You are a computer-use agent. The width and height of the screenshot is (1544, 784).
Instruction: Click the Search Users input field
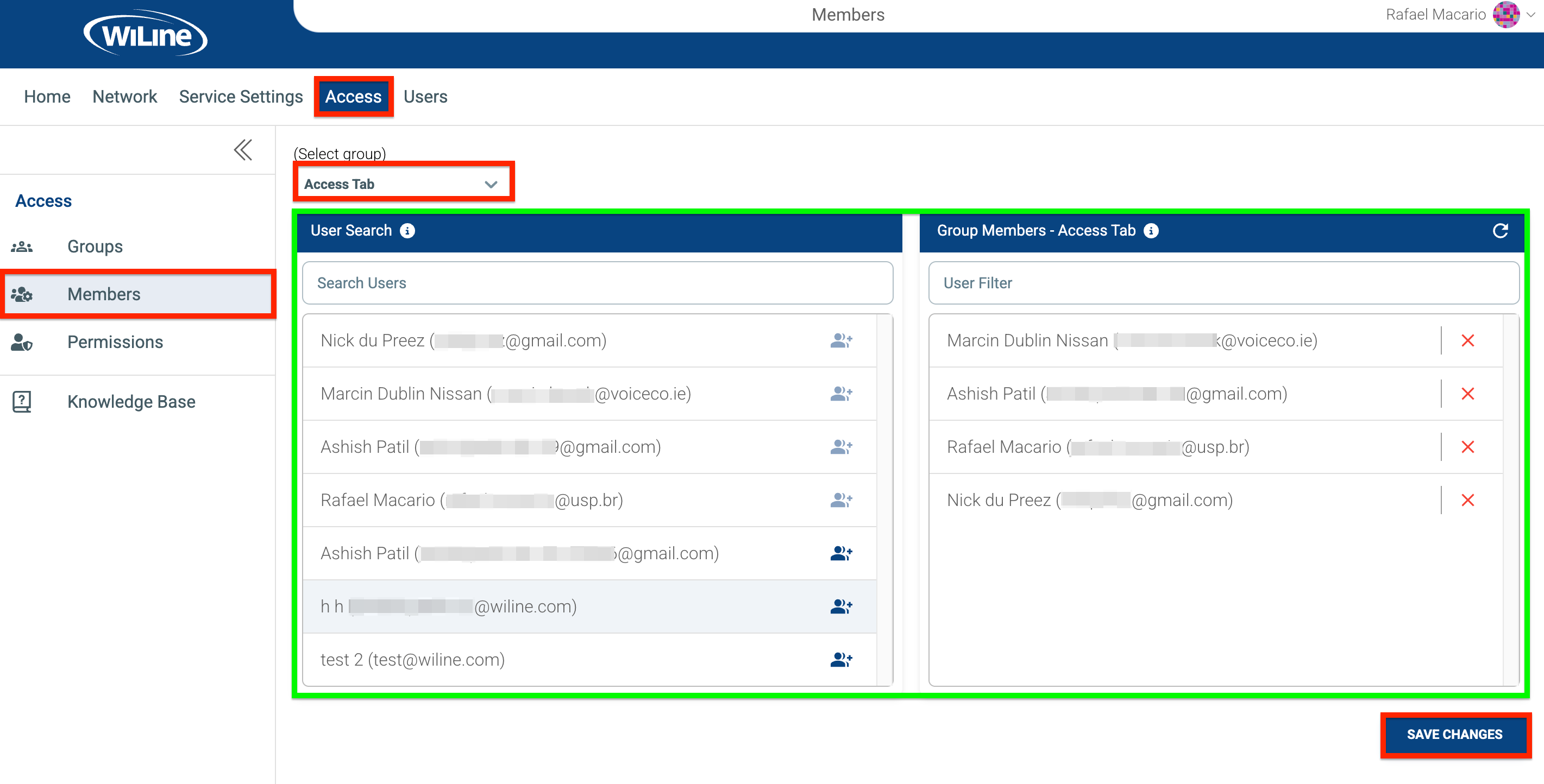(597, 283)
